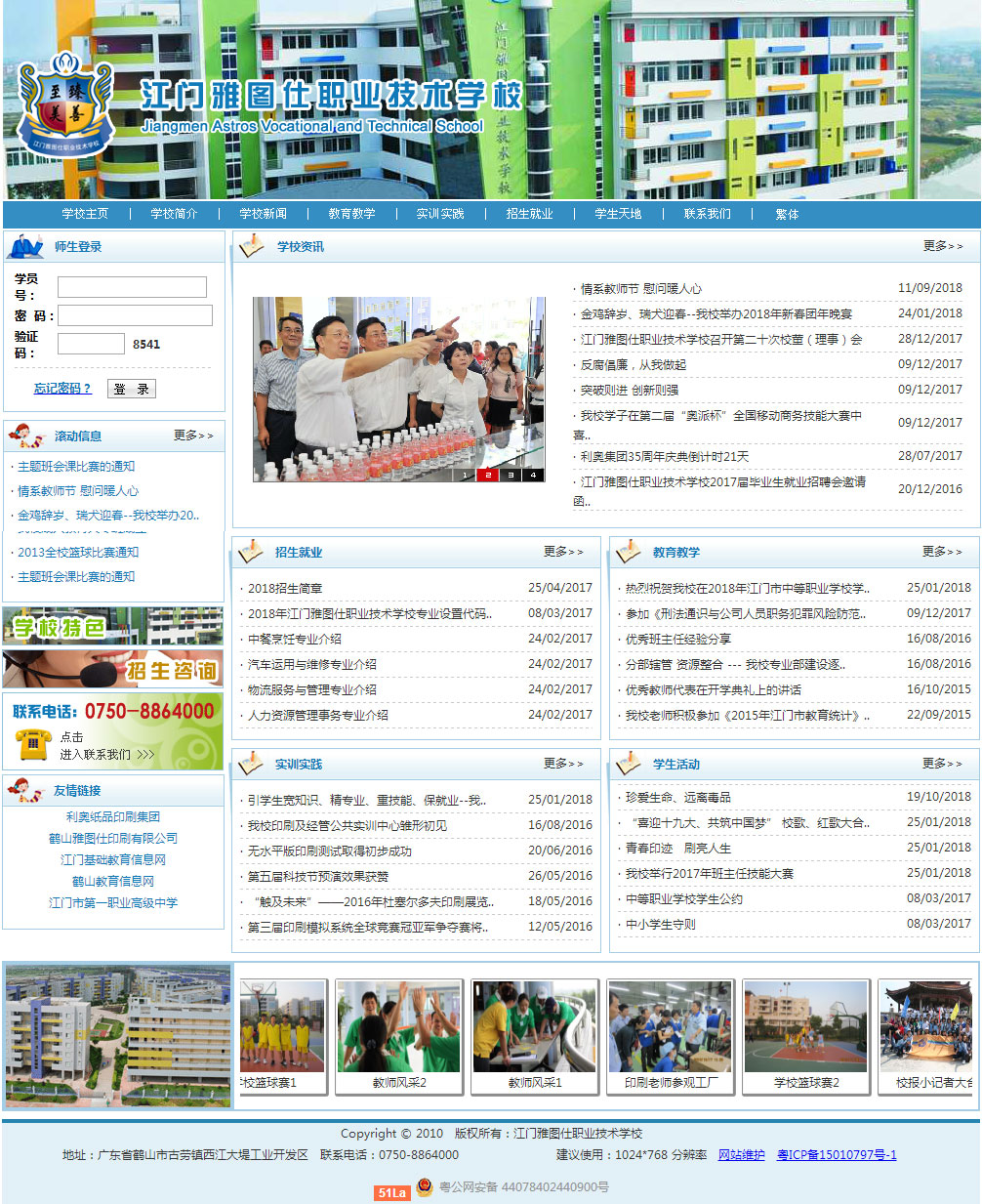Expand 更多 in the 学生活动 section
The image size is (982, 1204).
[941, 764]
